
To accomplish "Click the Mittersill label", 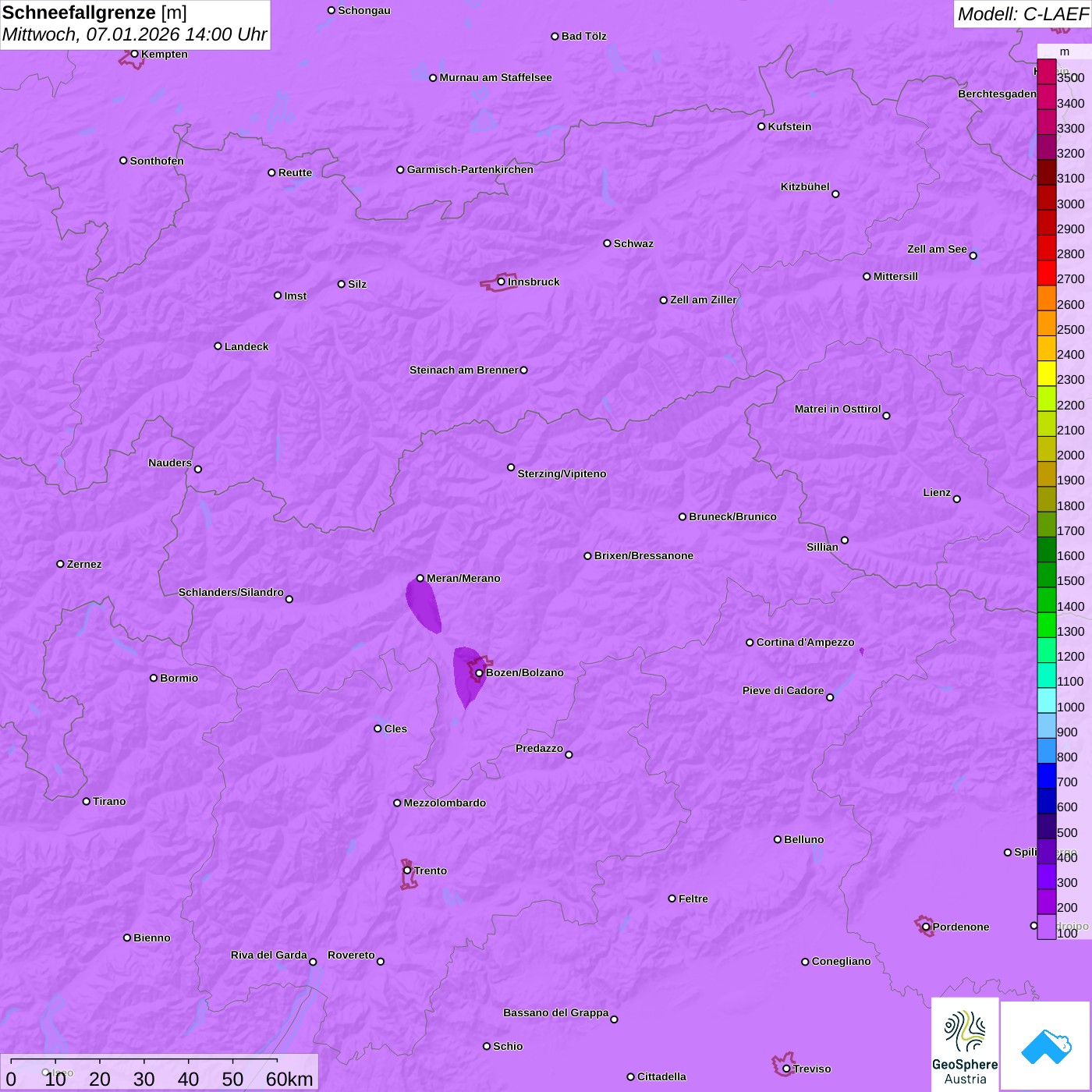I will coord(895,276).
